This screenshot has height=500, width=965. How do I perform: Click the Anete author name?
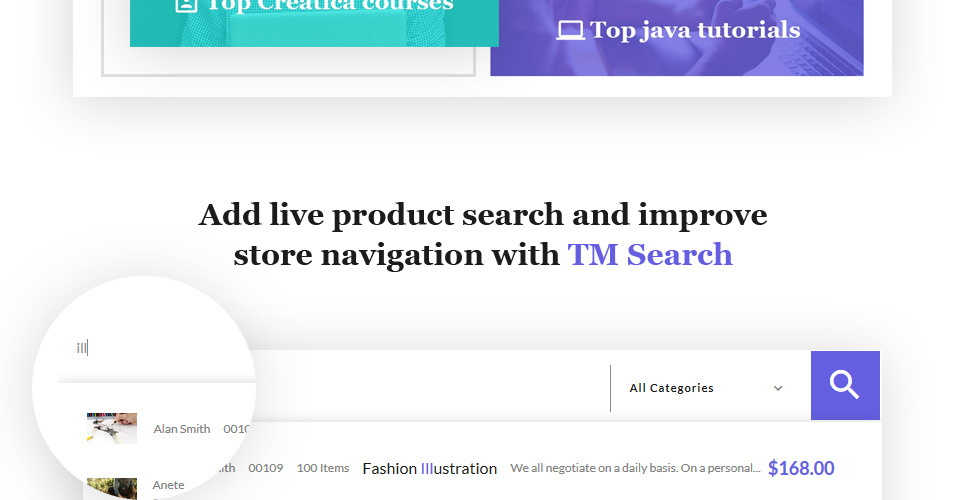[x=168, y=485]
